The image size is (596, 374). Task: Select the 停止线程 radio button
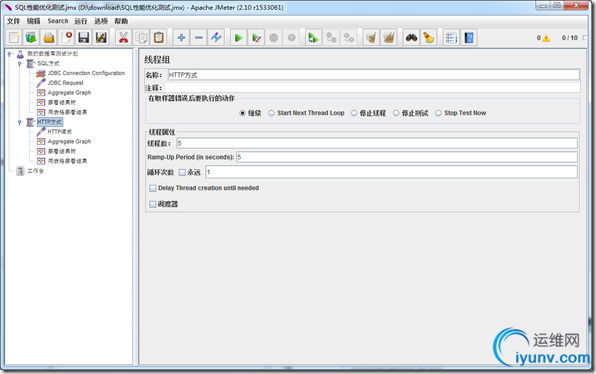point(354,113)
